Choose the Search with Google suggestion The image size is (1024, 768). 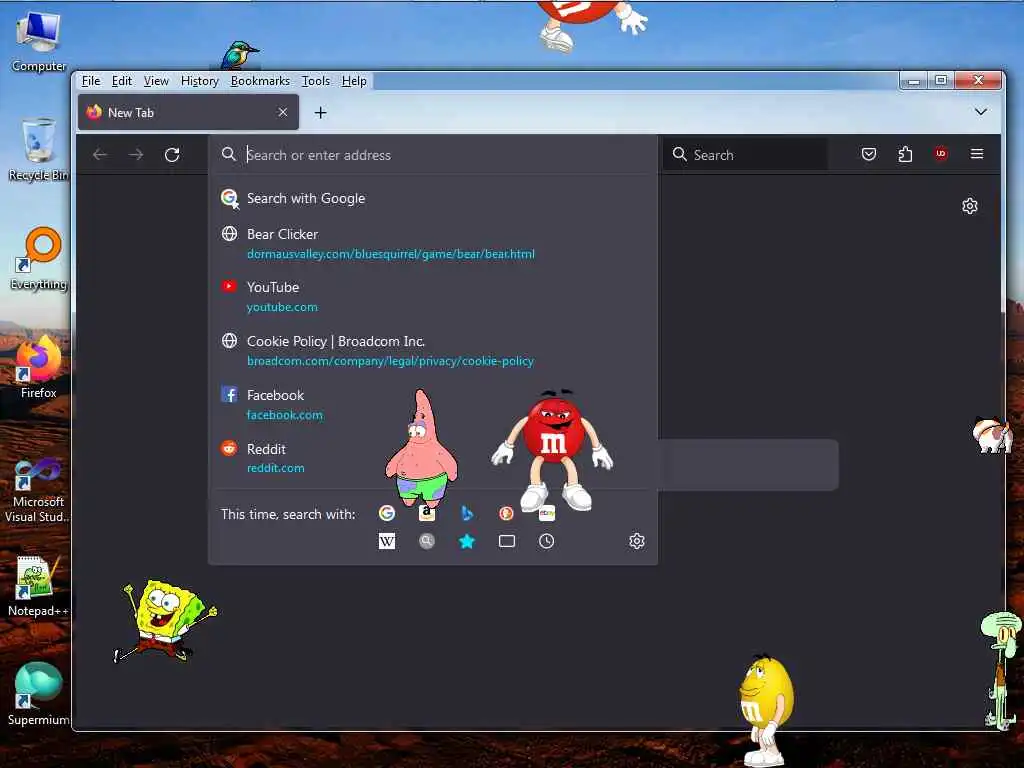(432, 199)
